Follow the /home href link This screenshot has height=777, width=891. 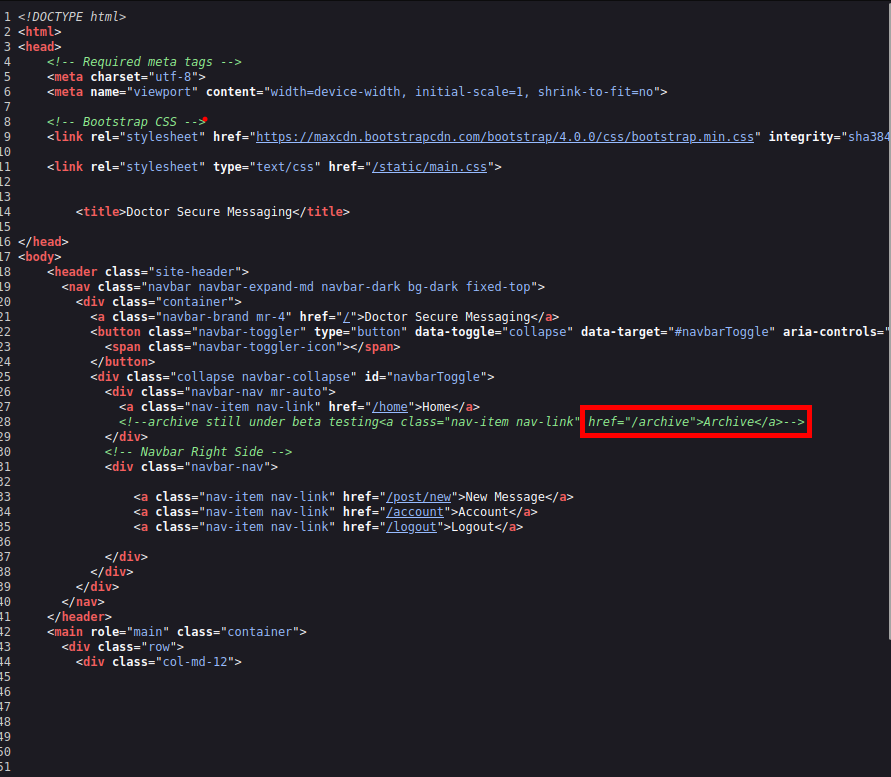[390, 407]
